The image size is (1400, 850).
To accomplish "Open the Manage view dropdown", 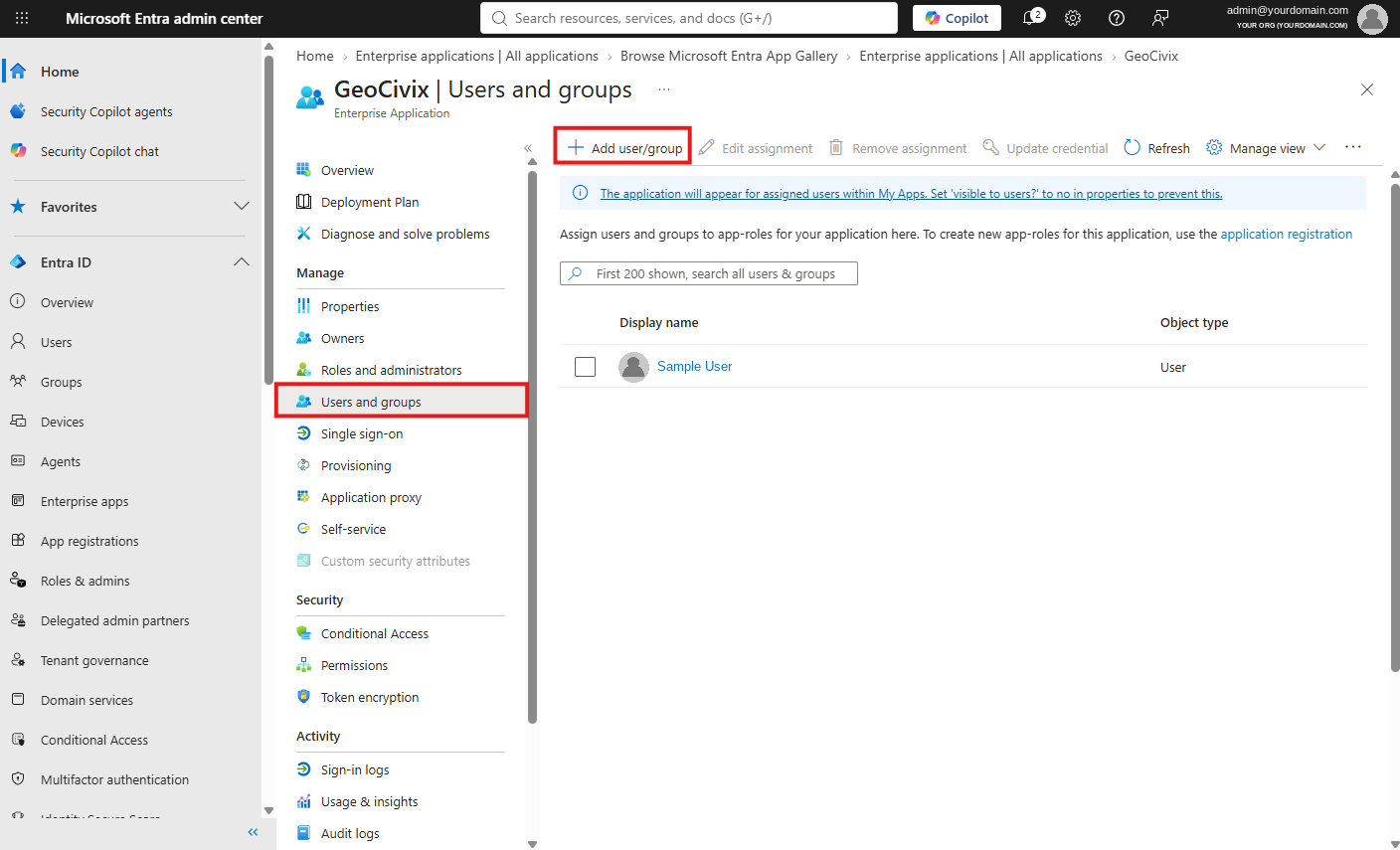I will pos(1266,147).
